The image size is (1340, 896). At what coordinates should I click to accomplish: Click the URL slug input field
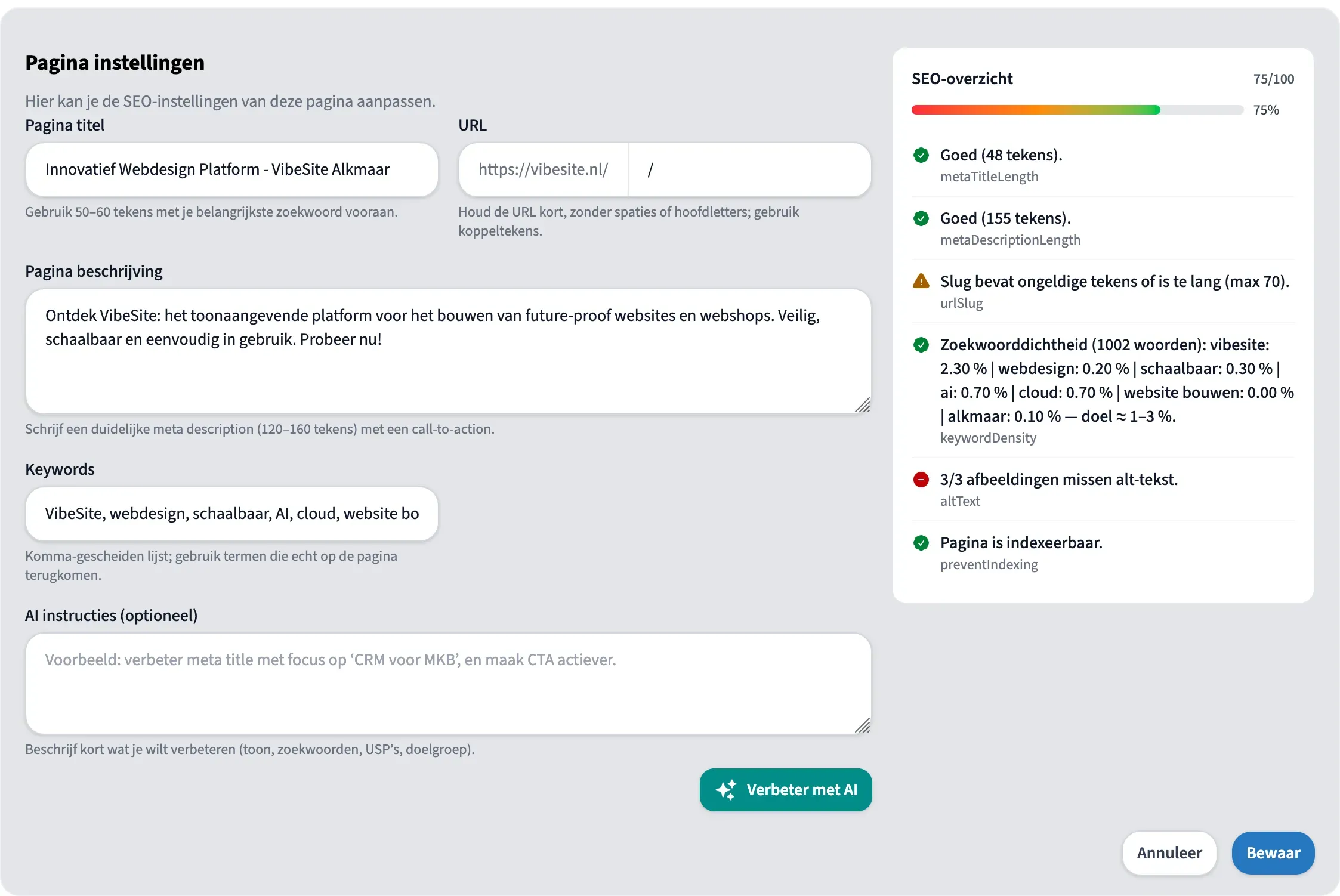pos(749,170)
